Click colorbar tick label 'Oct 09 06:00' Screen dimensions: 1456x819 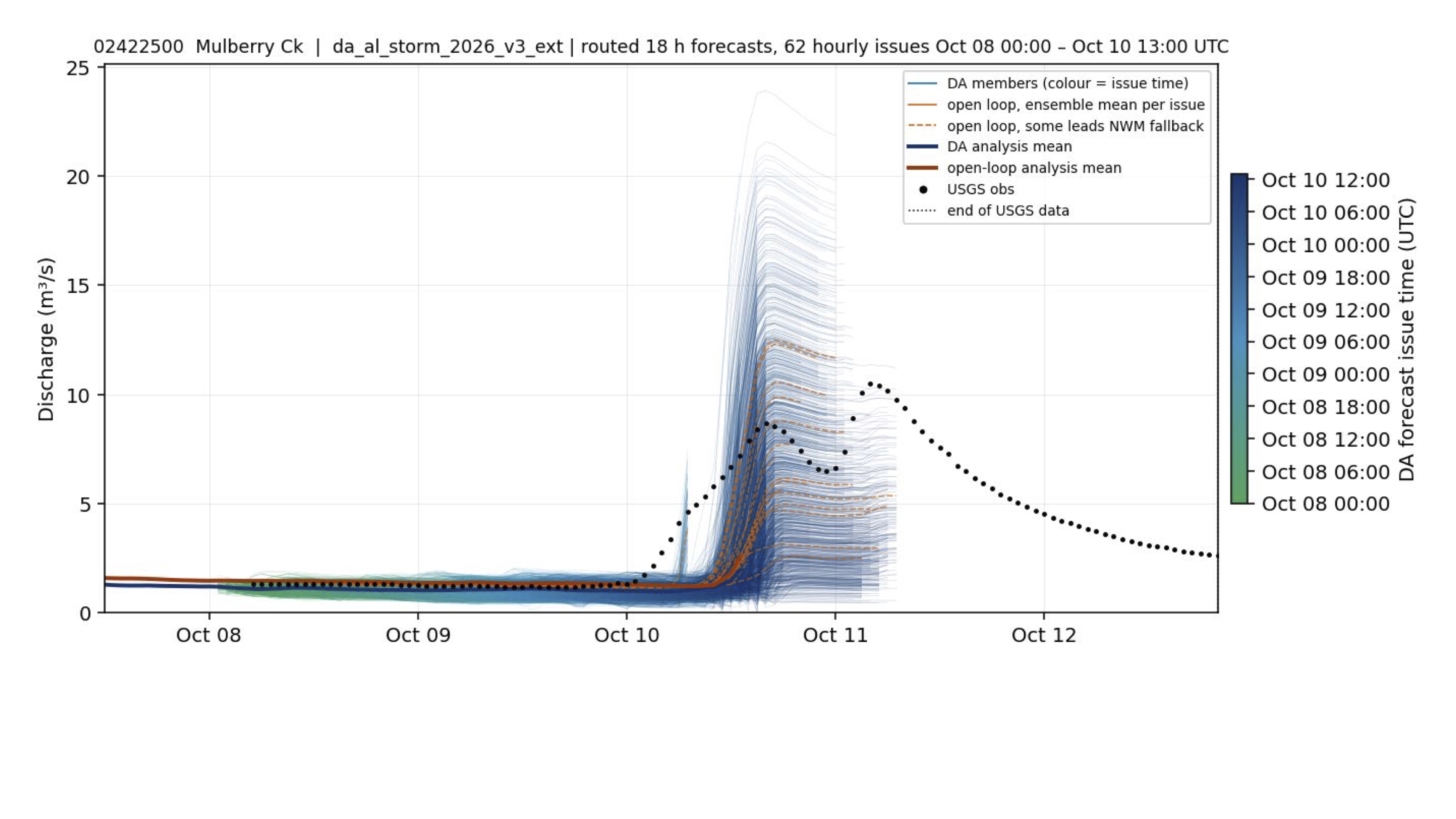click(1325, 342)
